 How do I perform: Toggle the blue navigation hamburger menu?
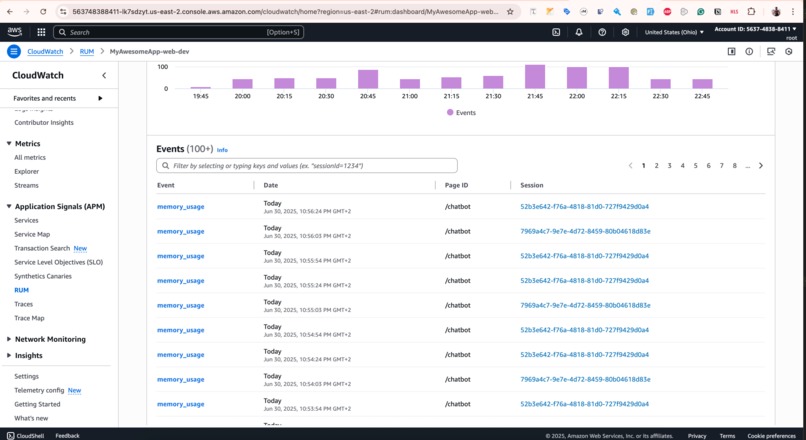point(14,51)
